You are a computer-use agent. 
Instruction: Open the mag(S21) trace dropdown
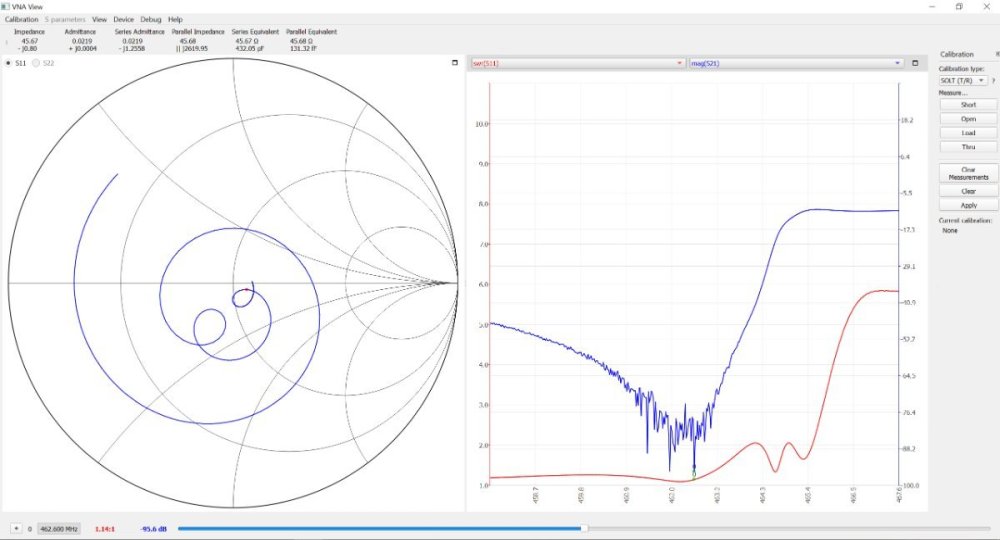pos(796,63)
